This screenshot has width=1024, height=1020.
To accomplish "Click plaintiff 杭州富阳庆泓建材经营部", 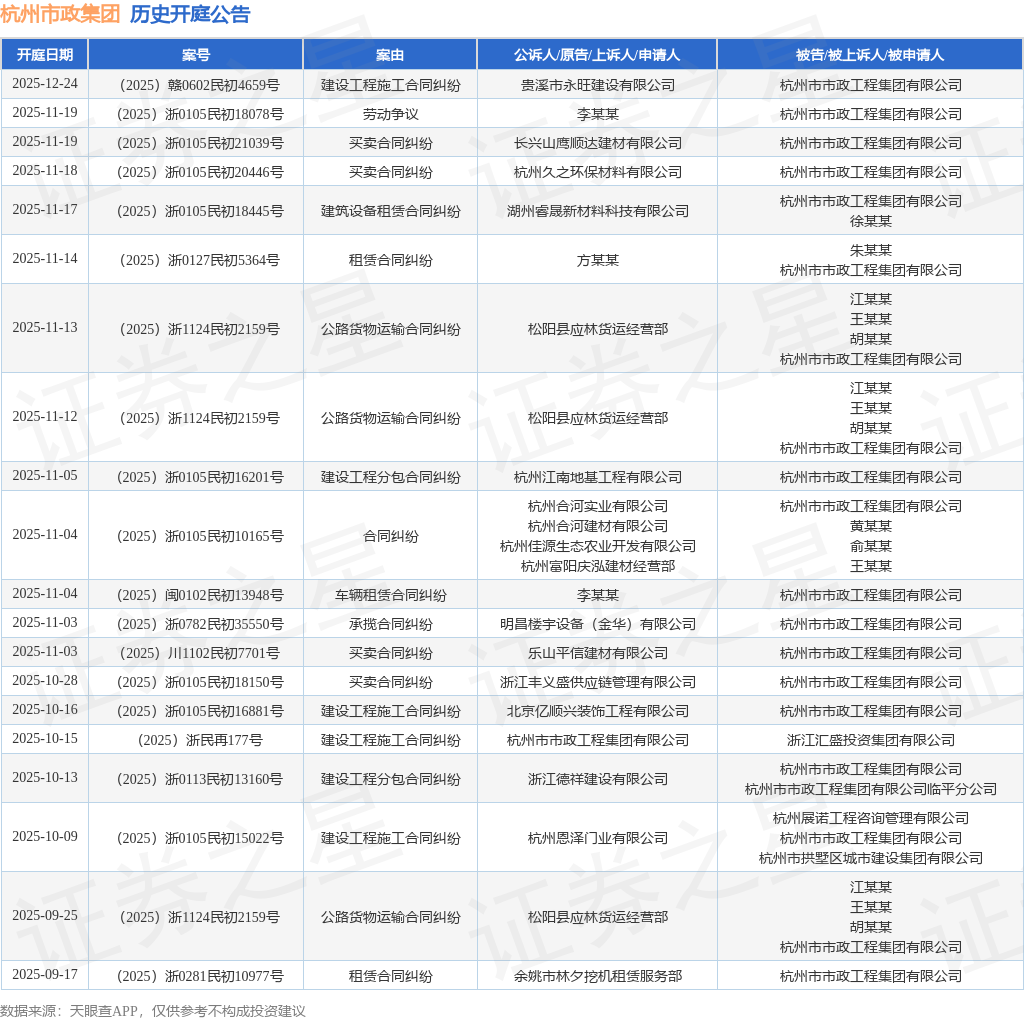I will (598, 566).
